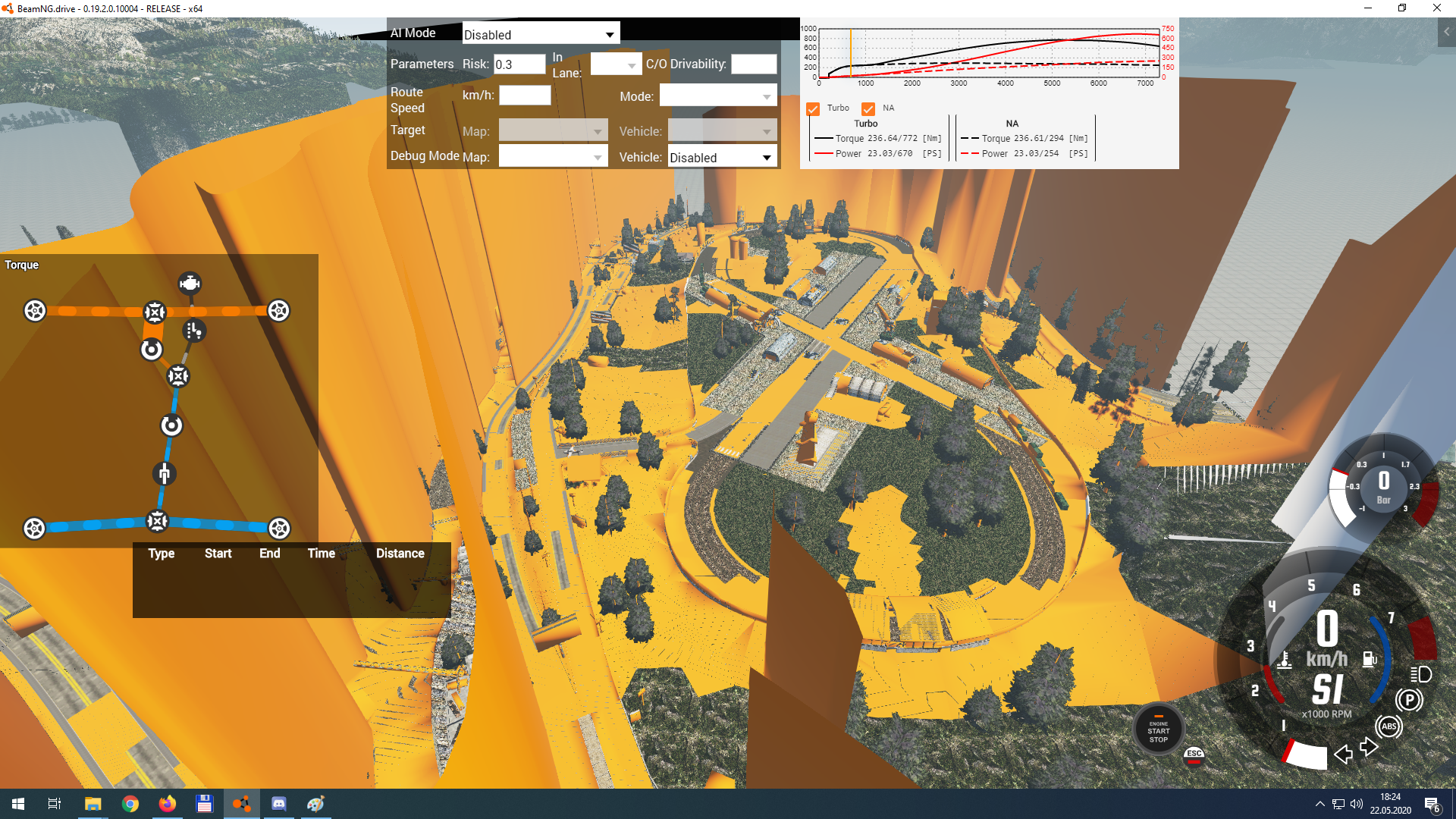
Task: Click the circular node on the orange torque line
Action: coord(152,350)
